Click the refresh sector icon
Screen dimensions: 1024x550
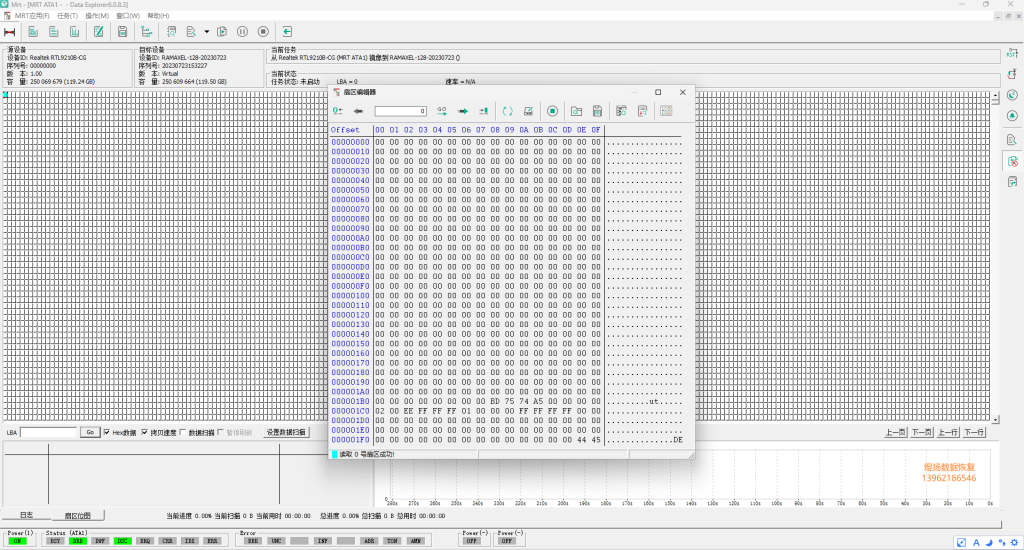(x=507, y=111)
